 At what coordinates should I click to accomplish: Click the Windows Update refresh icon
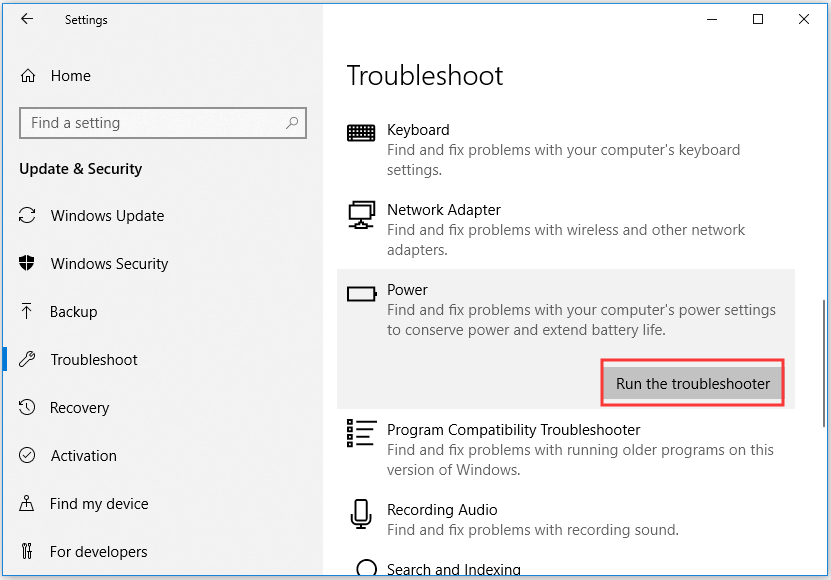click(27, 215)
